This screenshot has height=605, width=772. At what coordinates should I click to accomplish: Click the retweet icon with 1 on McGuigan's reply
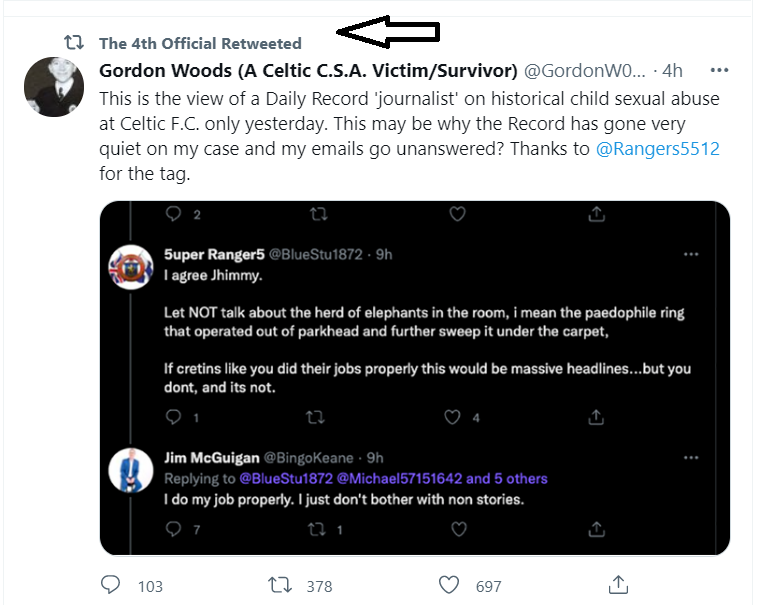pos(316,530)
